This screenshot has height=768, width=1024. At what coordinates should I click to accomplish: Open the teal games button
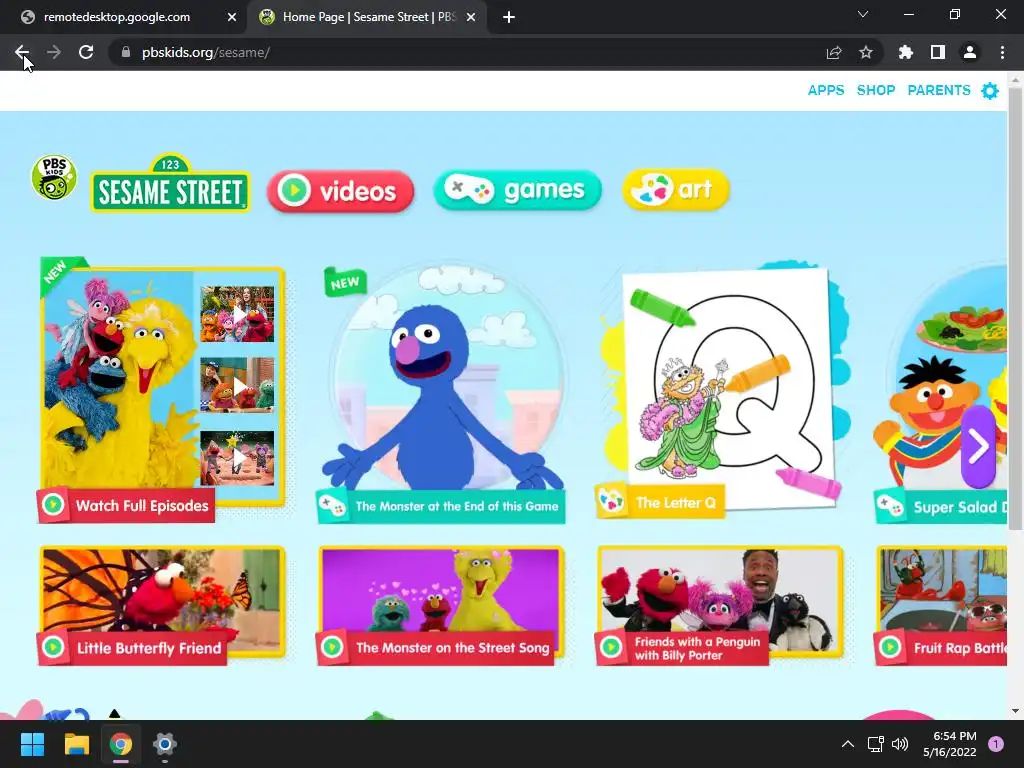[x=517, y=190]
